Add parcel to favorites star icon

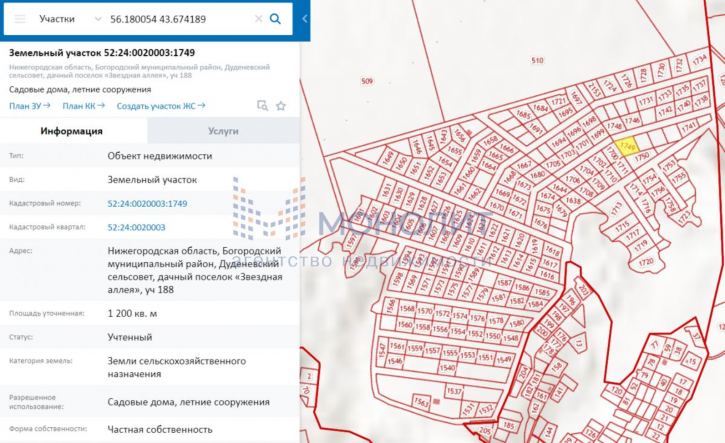click(x=281, y=106)
